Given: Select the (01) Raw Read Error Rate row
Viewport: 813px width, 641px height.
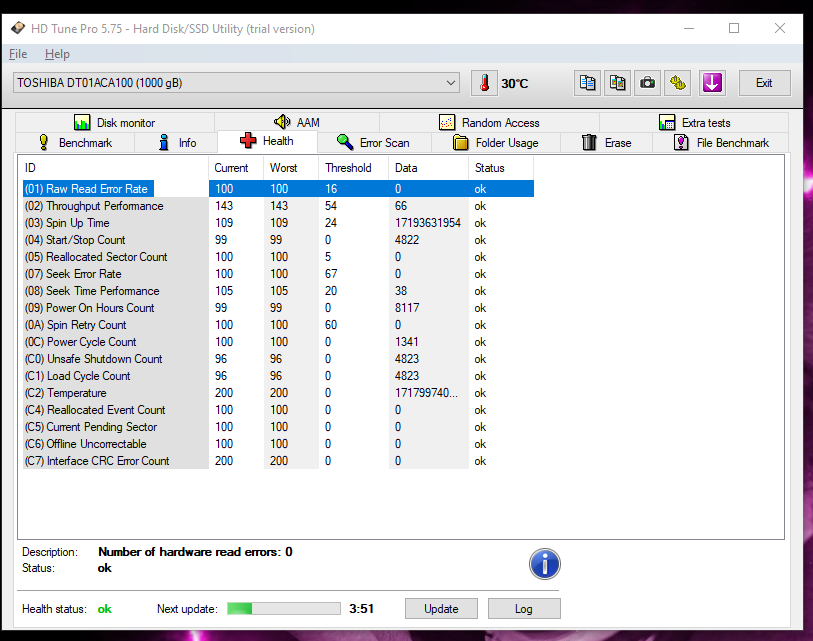Looking at the screenshot, I should pos(278,189).
